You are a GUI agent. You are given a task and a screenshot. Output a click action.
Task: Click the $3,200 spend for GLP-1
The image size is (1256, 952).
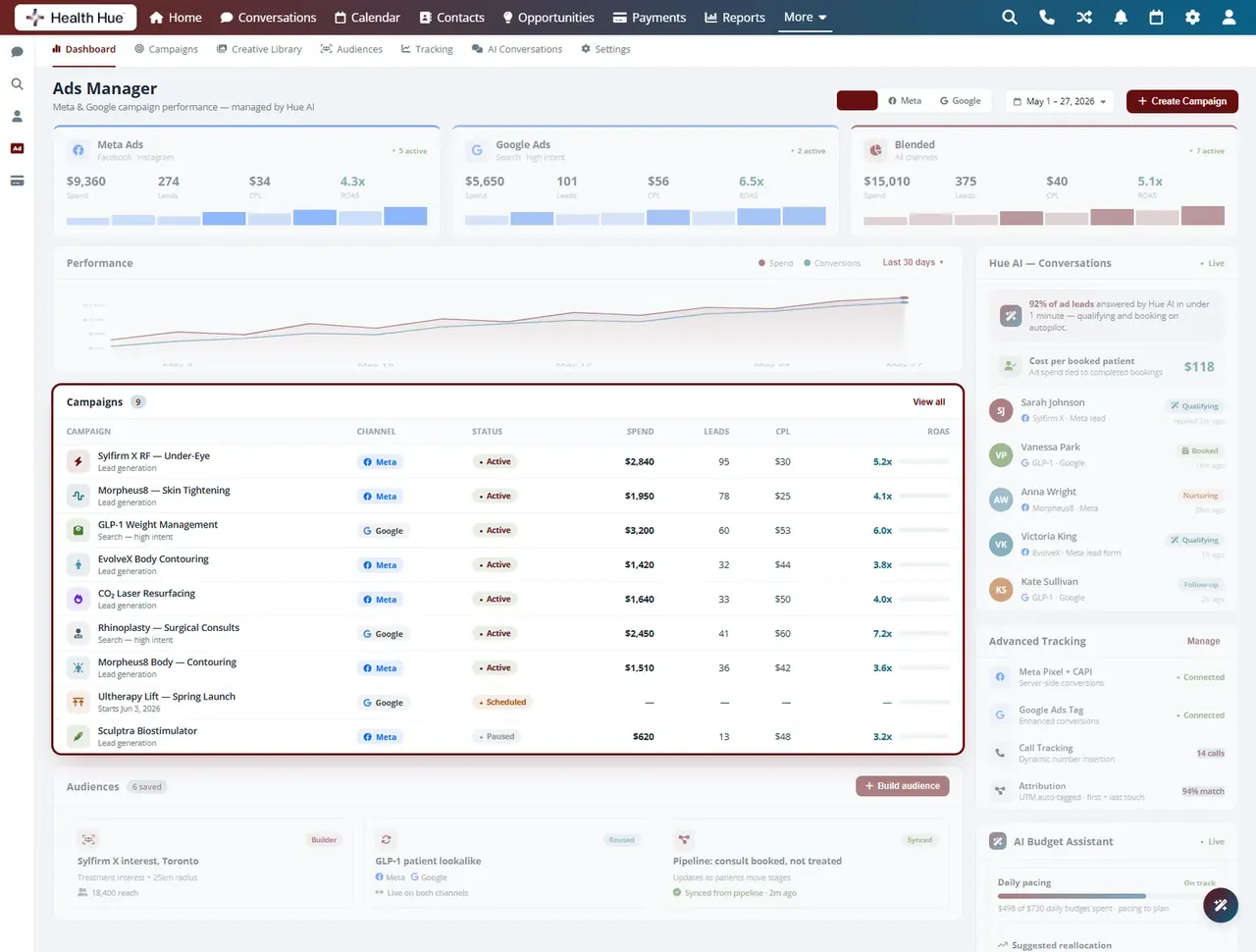tap(640, 530)
